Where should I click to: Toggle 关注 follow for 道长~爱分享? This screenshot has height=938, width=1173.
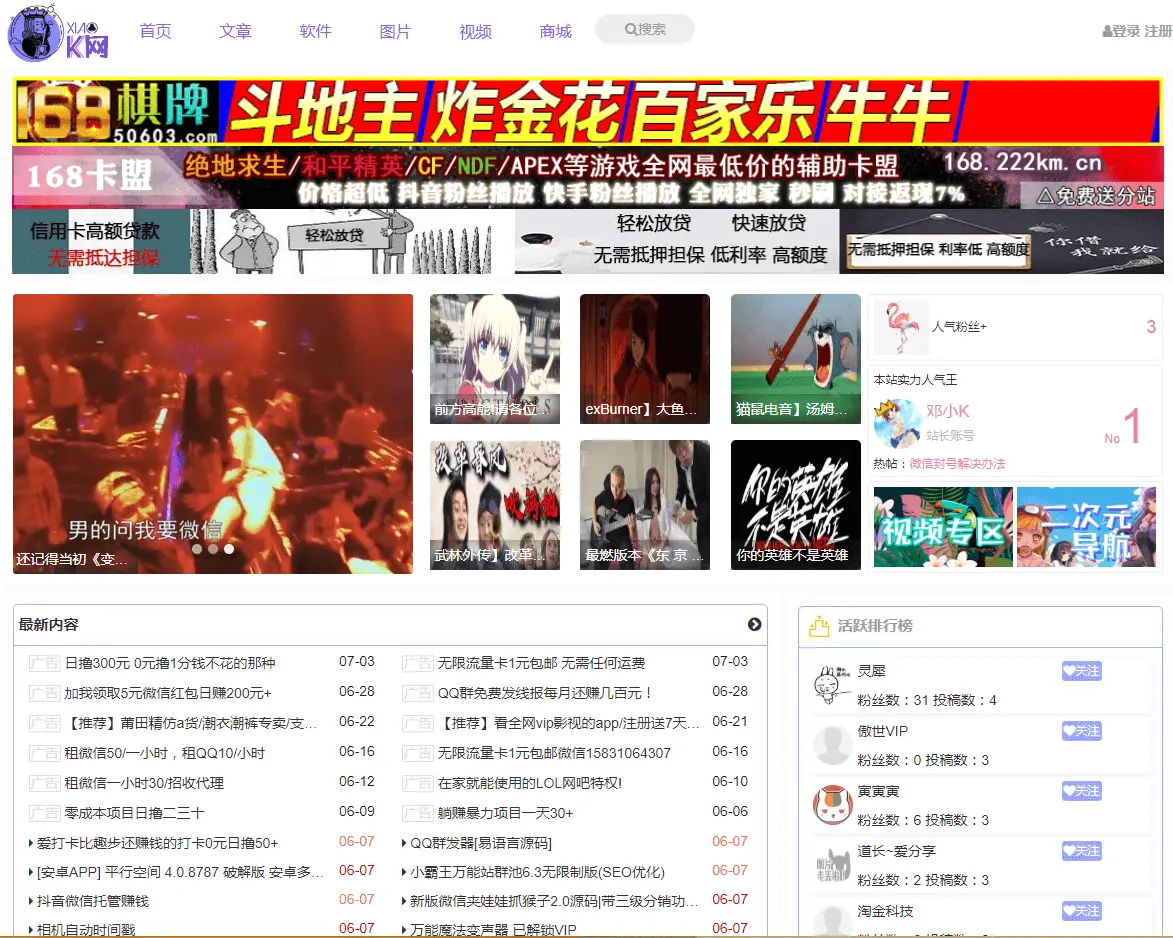pyautogui.click(x=1082, y=850)
